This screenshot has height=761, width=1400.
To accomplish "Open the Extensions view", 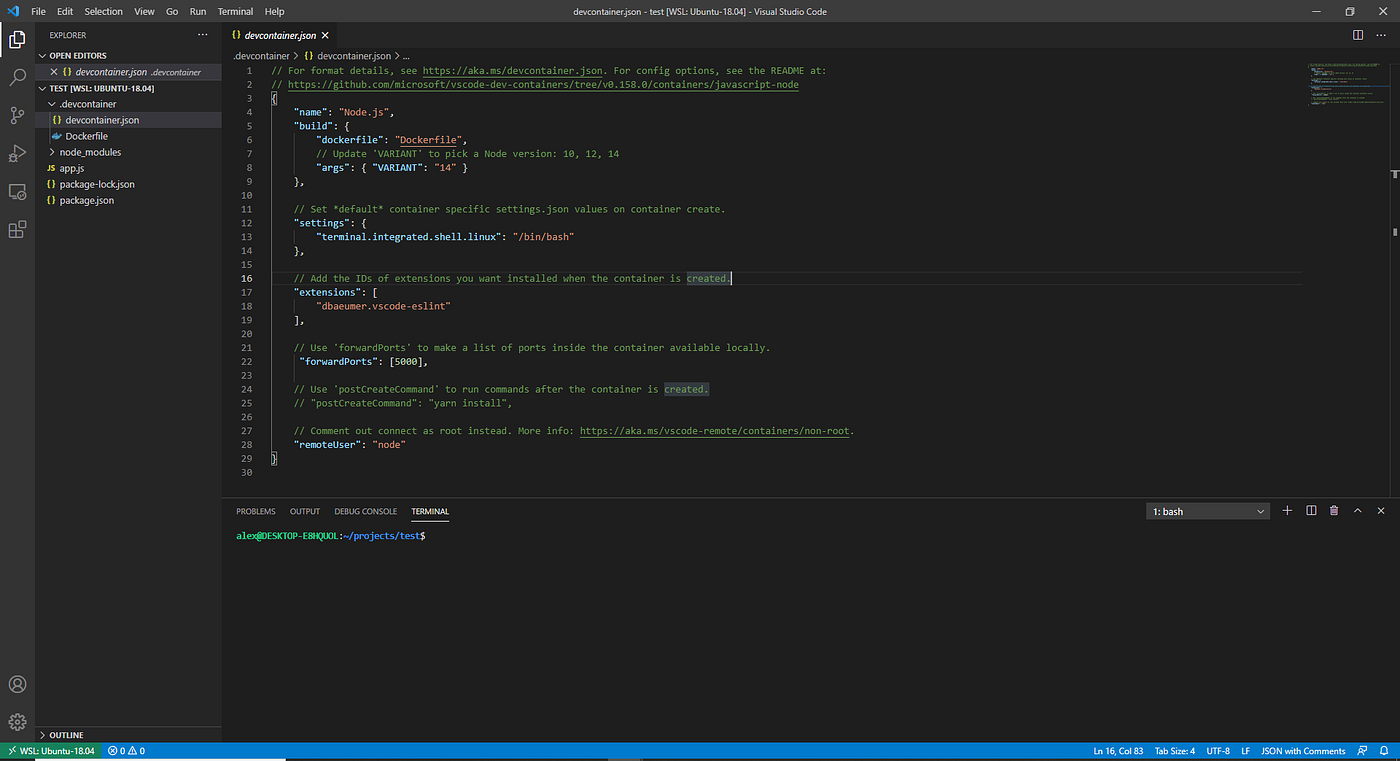I will [17, 229].
